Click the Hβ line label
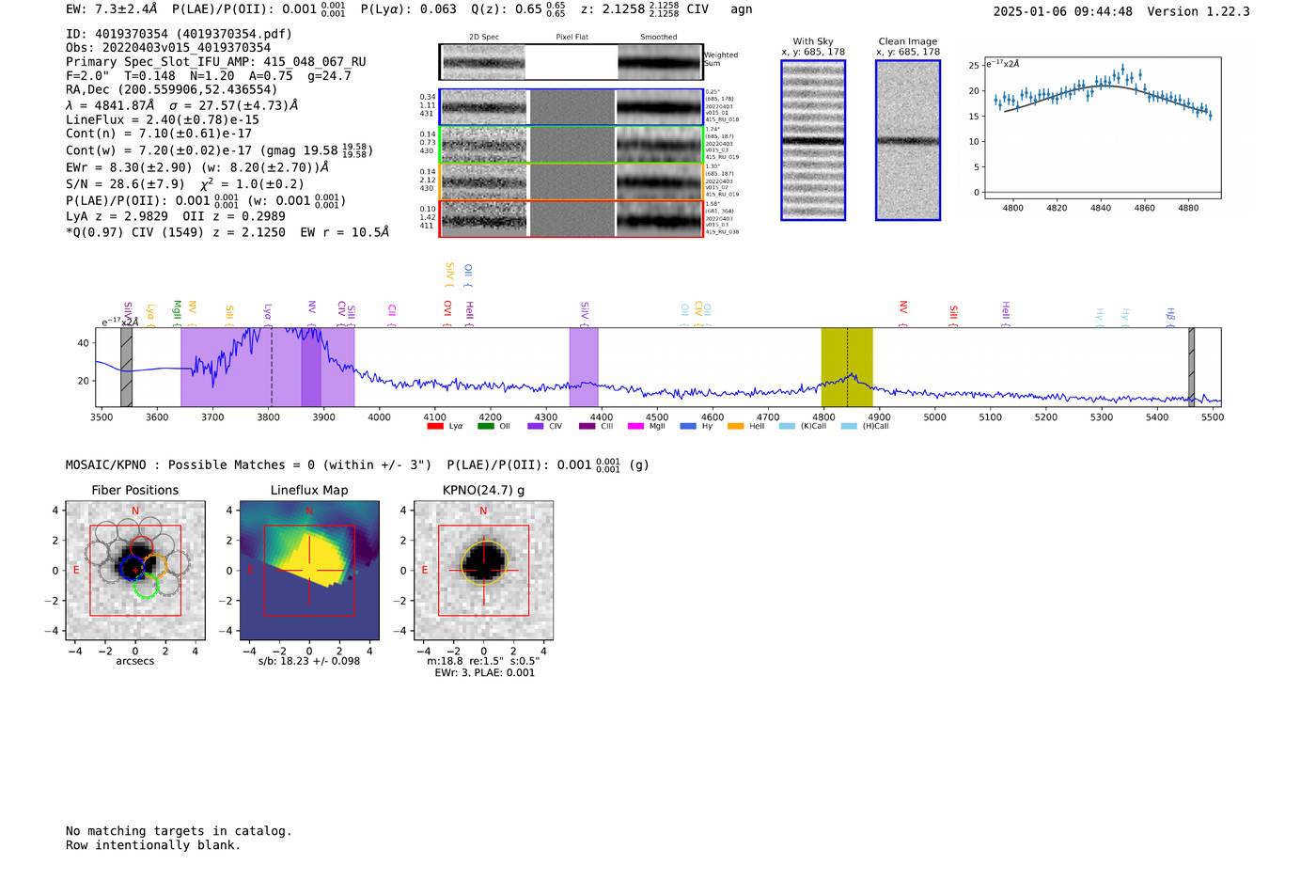 [x=1170, y=315]
